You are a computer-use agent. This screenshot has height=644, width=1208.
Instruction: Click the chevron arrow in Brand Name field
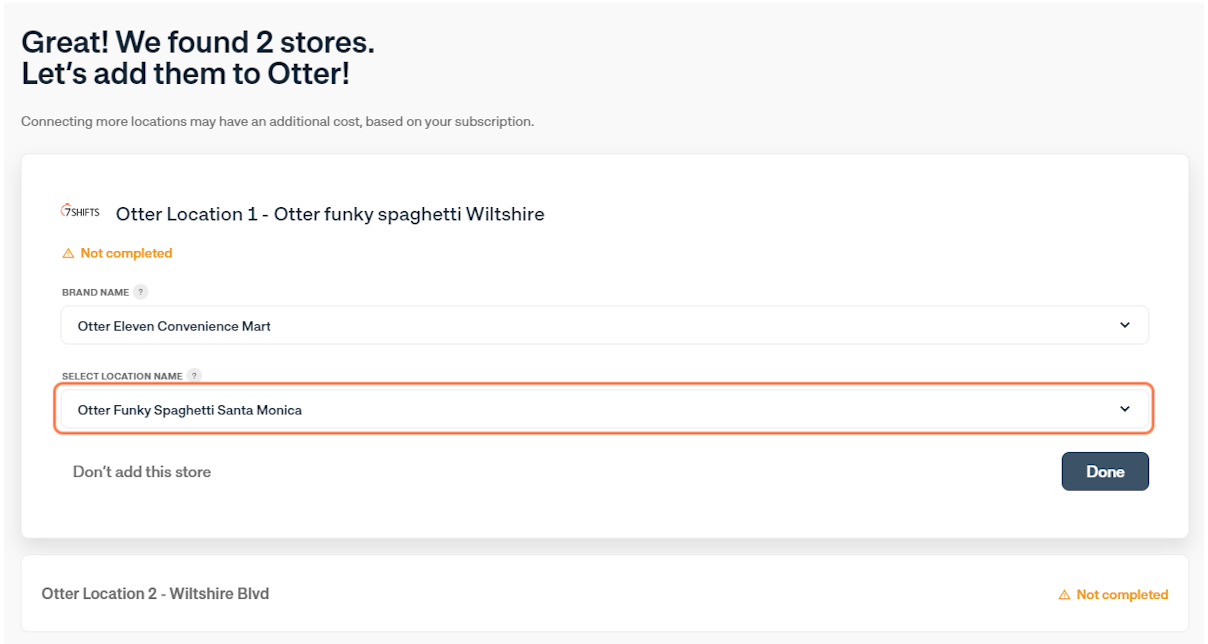pyautogui.click(x=1125, y=325)
